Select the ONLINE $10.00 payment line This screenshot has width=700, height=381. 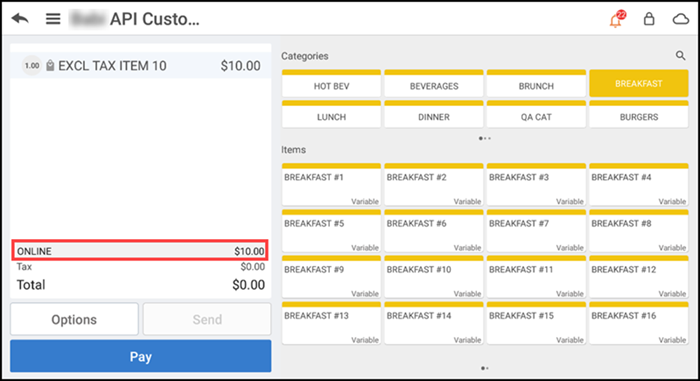pyautogui.click(x=140, y=251)
